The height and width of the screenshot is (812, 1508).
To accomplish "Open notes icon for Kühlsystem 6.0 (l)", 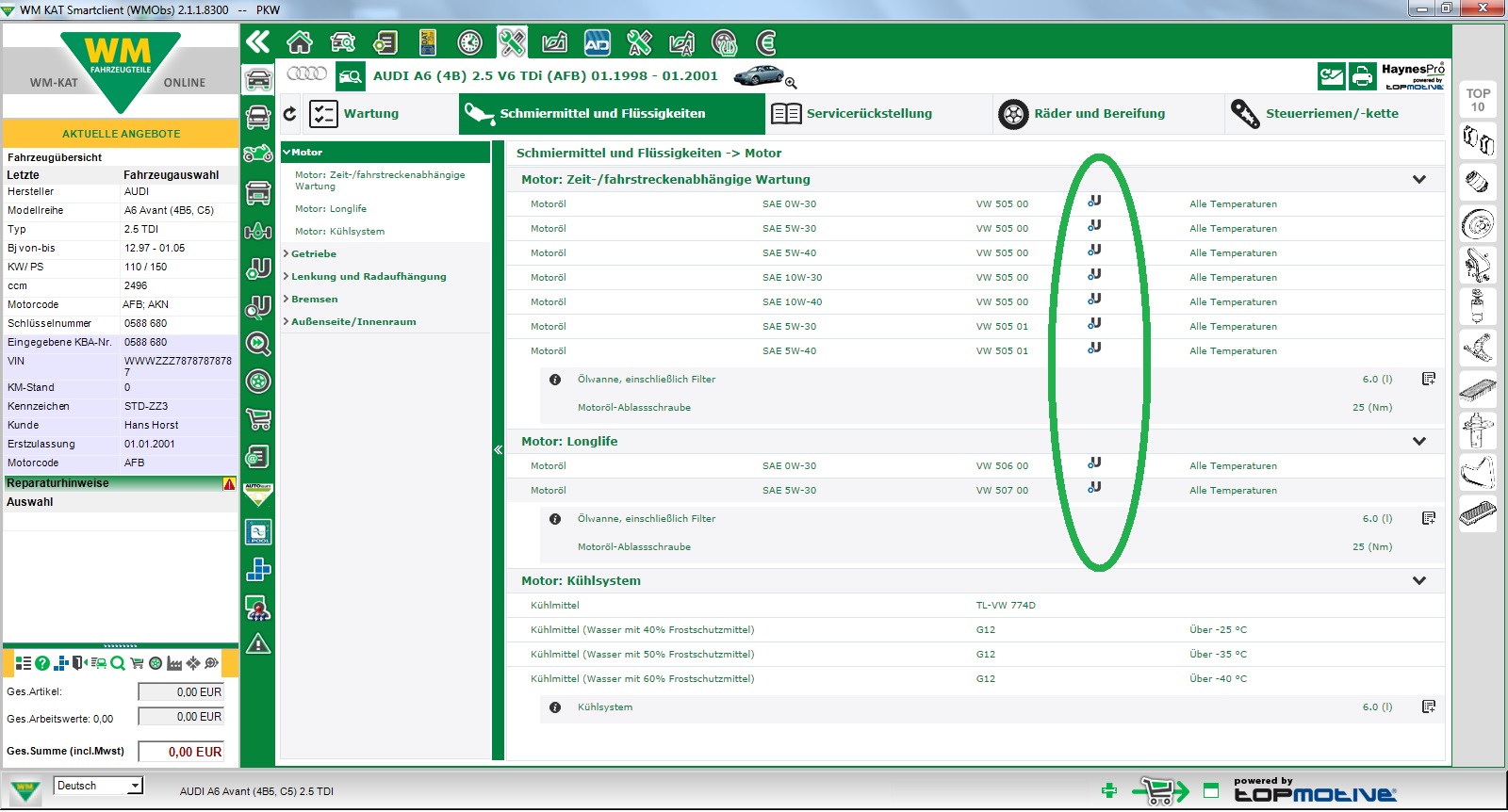I will (x=1429, y=706).
